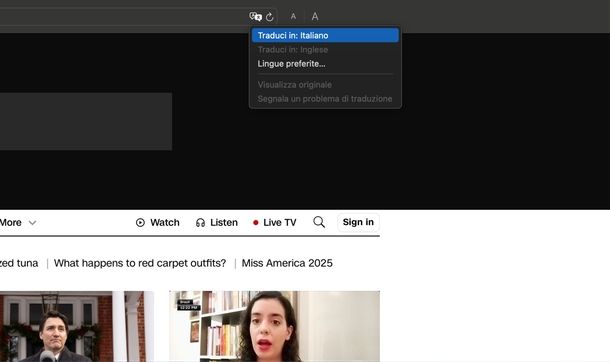Image resolution: width=610 pixels, height=362 pixels.
Task: Open the Listen audio section
Action: pyautogui.click(x=217, y=222)
